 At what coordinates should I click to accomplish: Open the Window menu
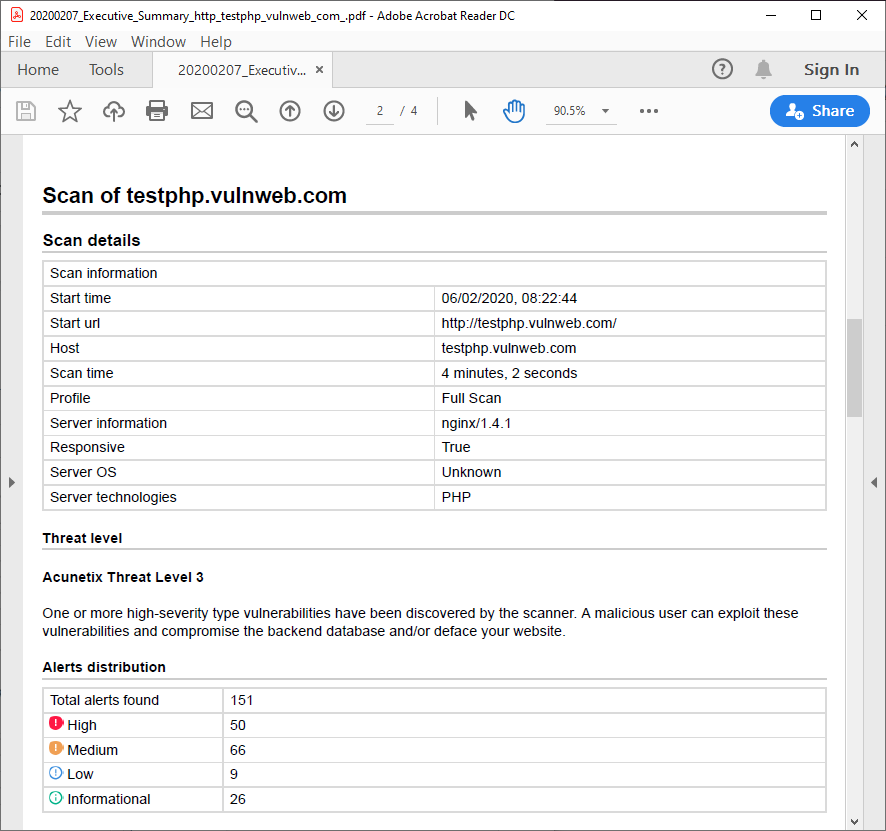(x=158, y=42)
